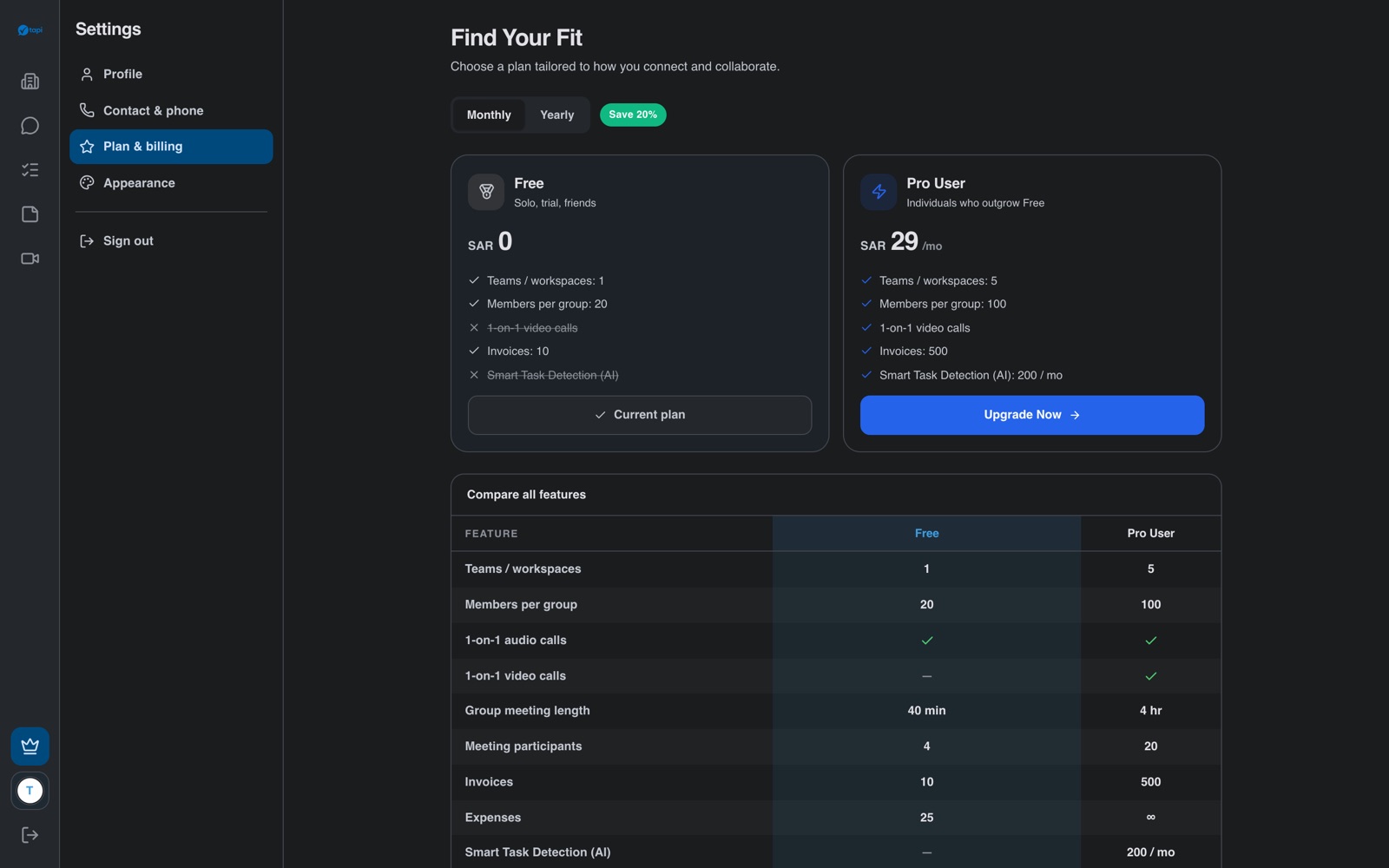1389x868 pixels.
Task: Click the SAR 29 /mo price
Action: click(900, 242)
